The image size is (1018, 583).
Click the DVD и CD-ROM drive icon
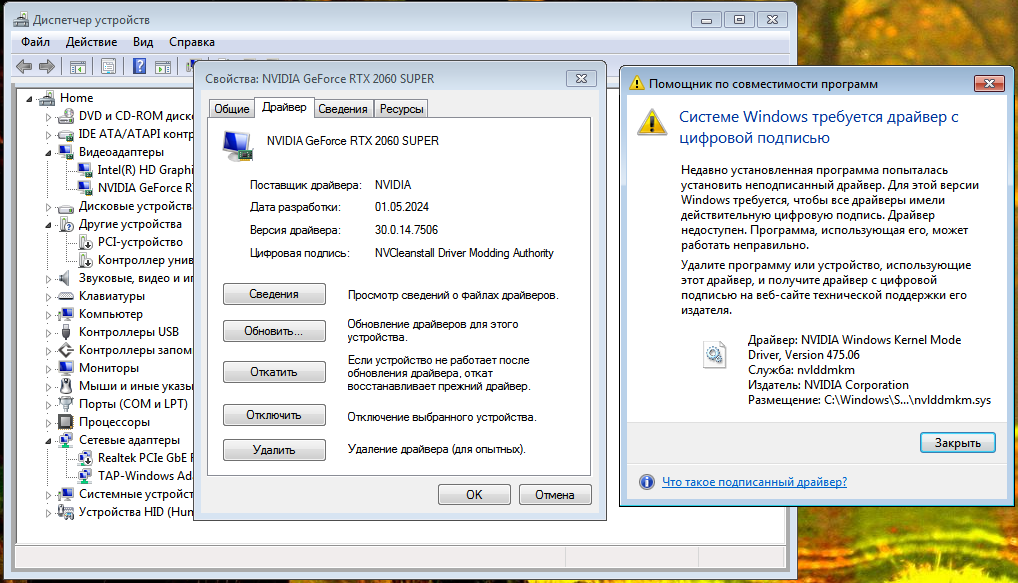[65, 116]
